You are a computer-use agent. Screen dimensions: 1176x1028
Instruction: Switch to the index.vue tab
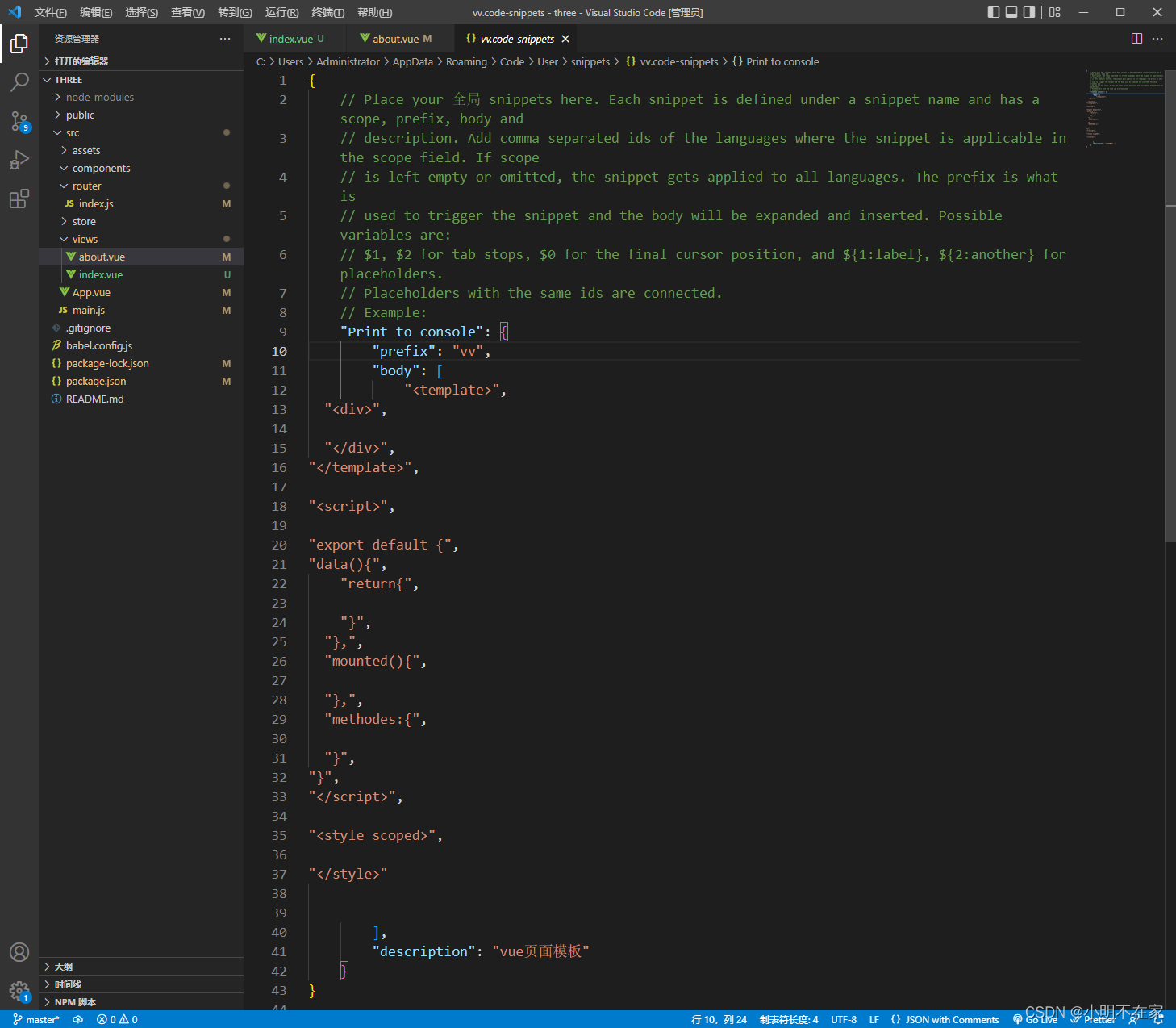pyautogui.click(x=294, y=39)
